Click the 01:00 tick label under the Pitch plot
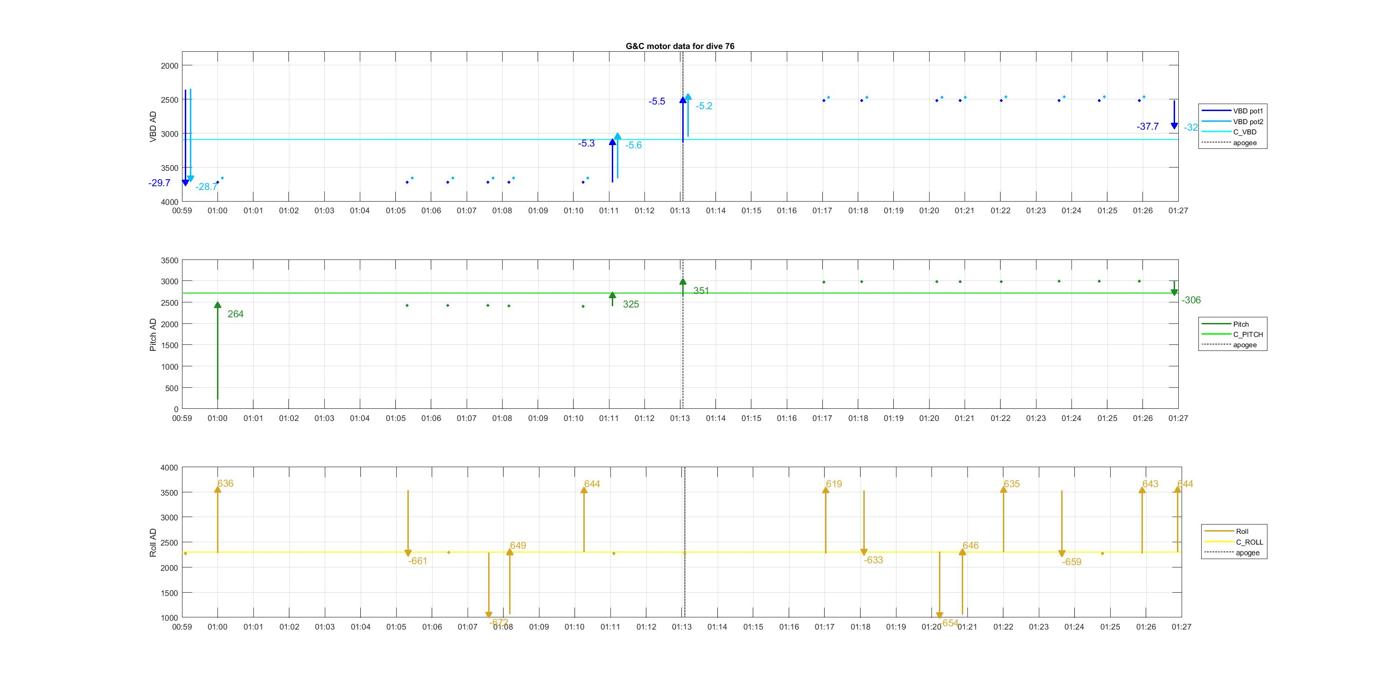This screenshot has height=693, width=1400. coord(217,418)
